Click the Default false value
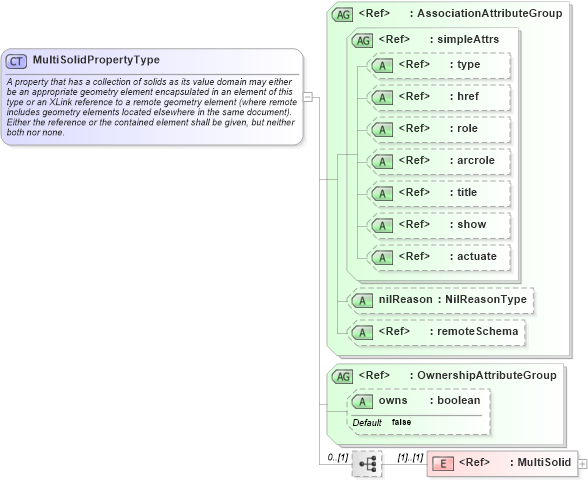Viewport: 588px width, 481px height. (x=401, y=422)
